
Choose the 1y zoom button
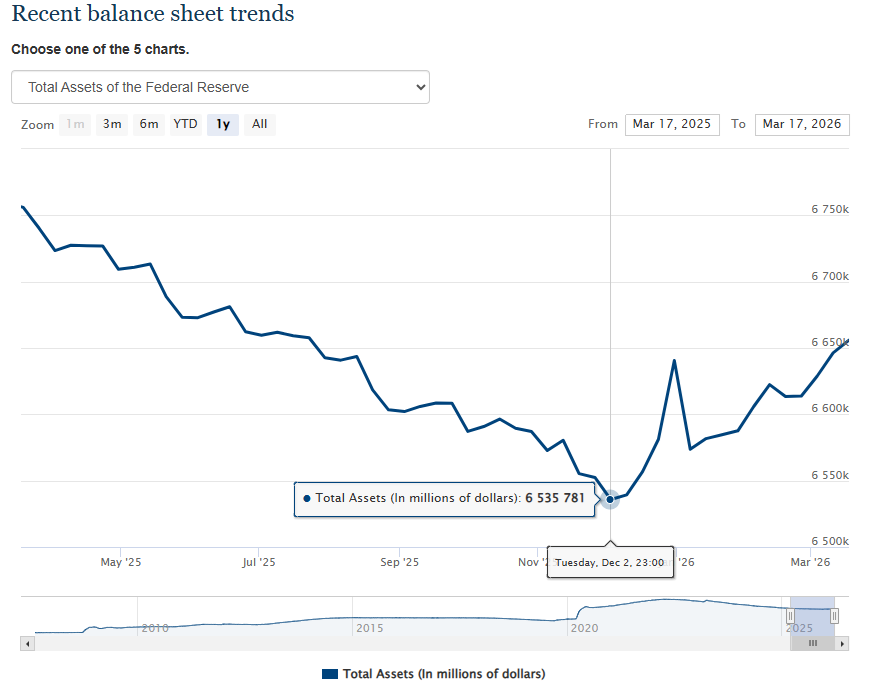coord(223,124)
